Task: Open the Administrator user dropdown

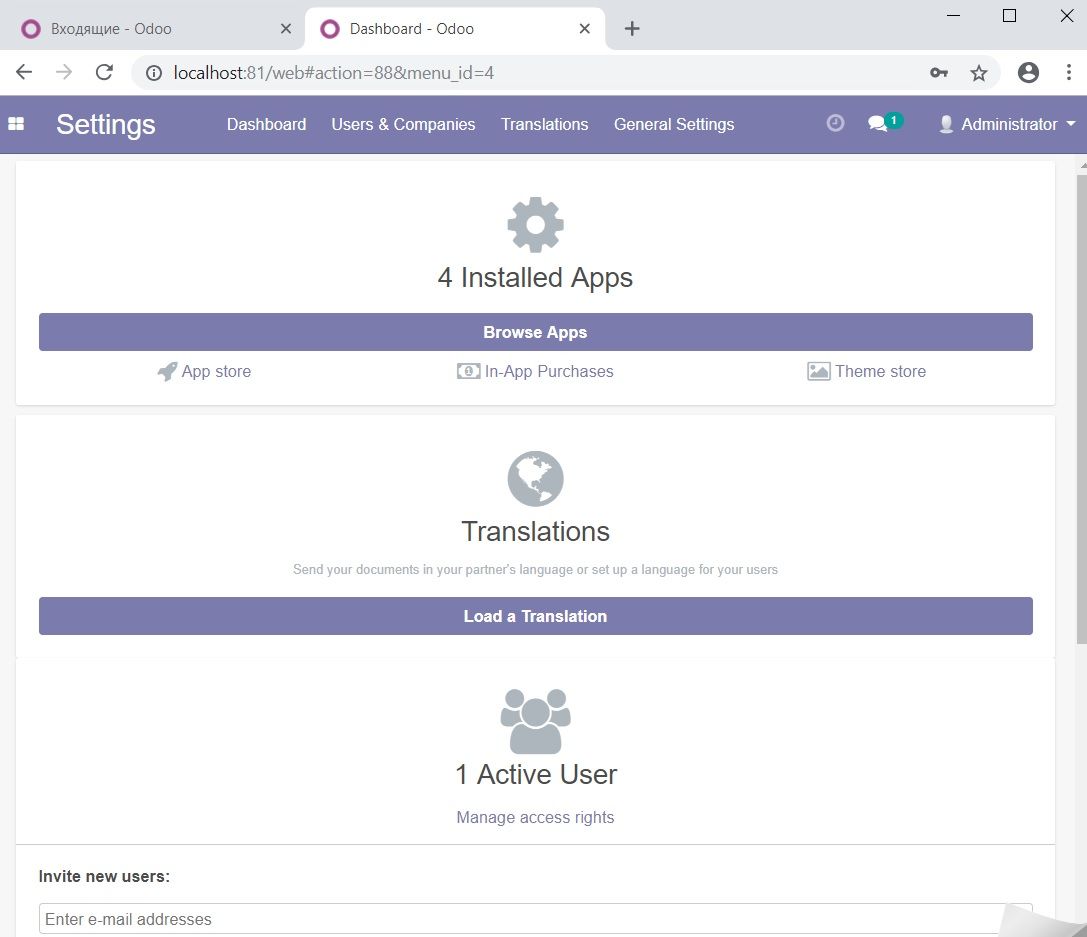Action: [x=1007, y=124]
